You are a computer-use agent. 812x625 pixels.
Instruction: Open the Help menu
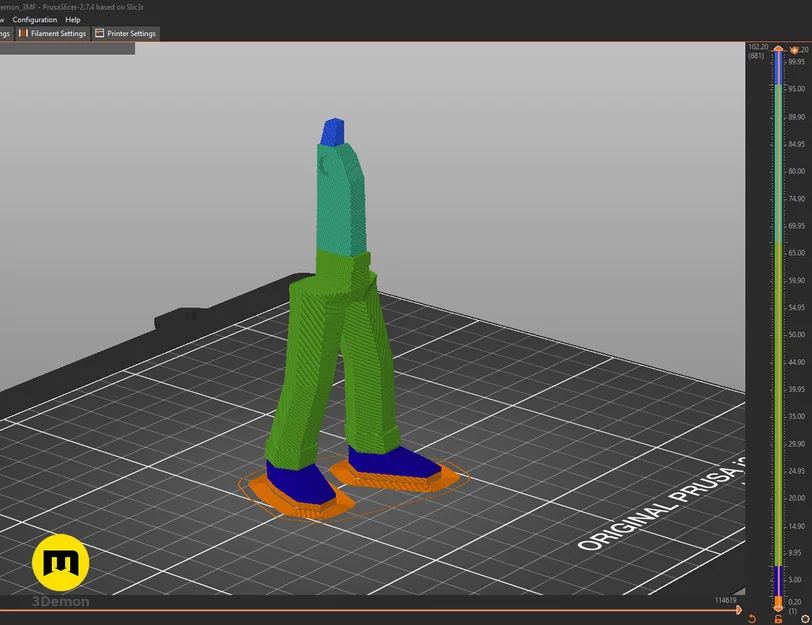tap(72, 19)
